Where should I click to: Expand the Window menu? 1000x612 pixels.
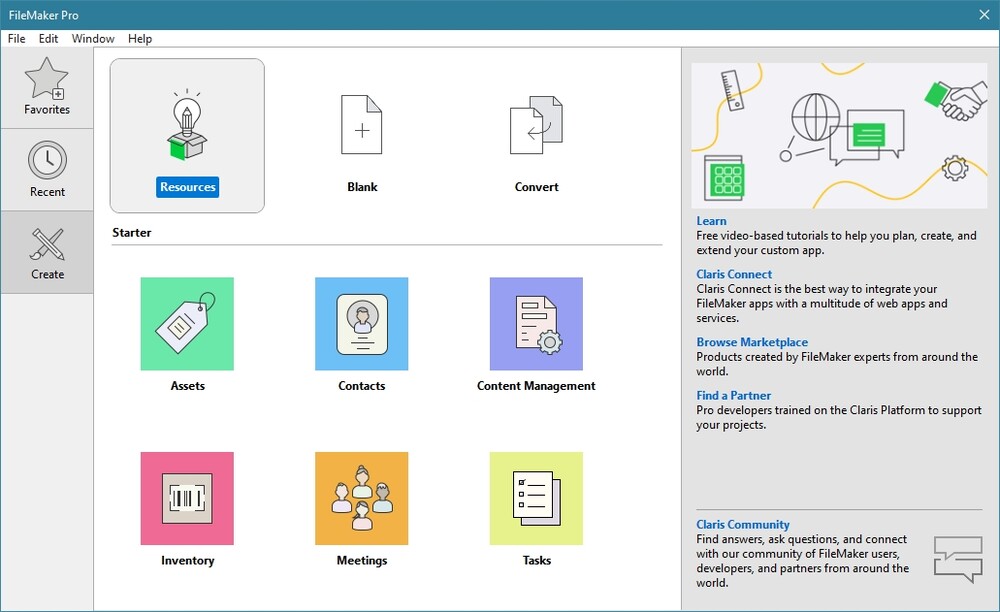[x=93, y=39]
